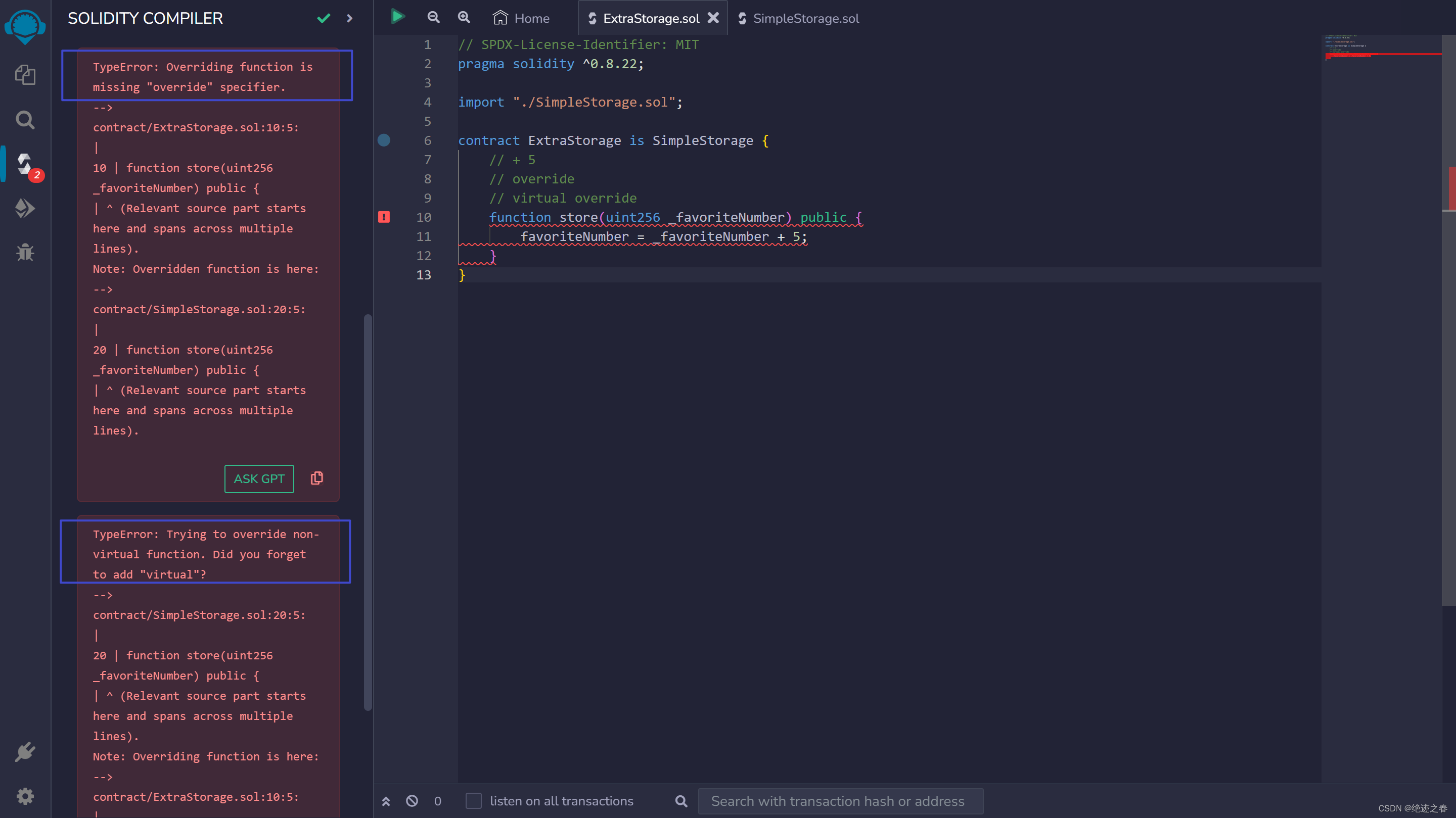
Task: Open the Plugin manager plug icon
Action: (25, 752)
